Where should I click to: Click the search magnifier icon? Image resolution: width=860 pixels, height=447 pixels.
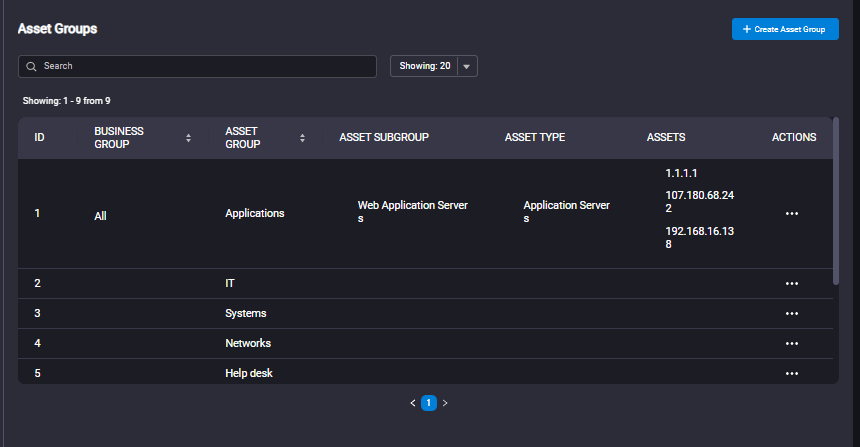pos(31,66)
